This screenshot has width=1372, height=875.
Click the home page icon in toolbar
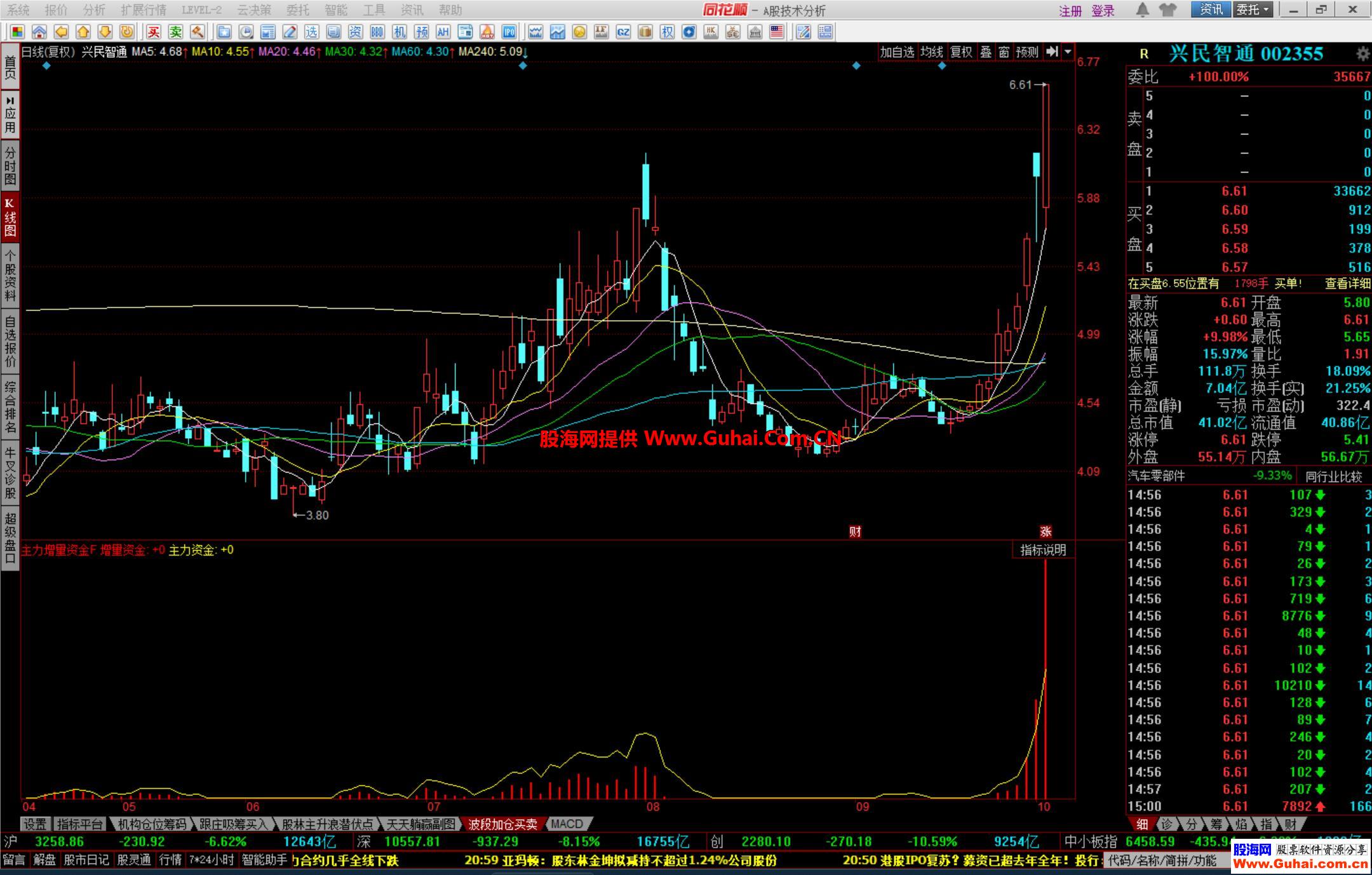pos(39,32)
